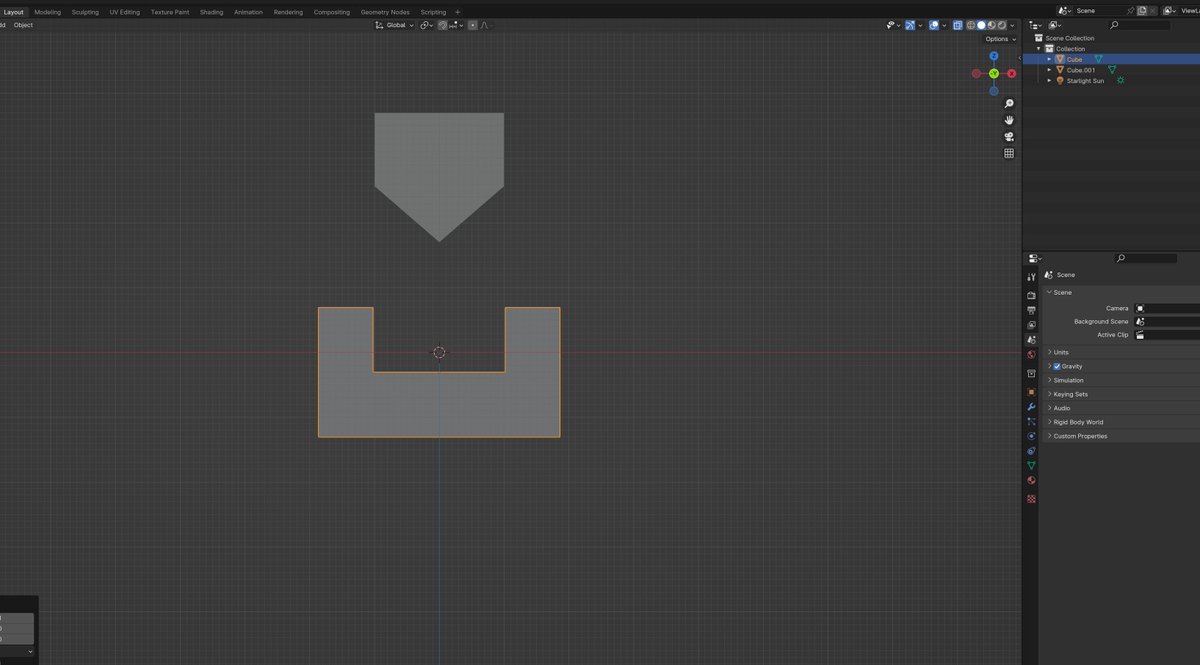Viewport: 1200px width, 665px height.
Task: Open the shading options dropdown arrow
Action: 1010,24
